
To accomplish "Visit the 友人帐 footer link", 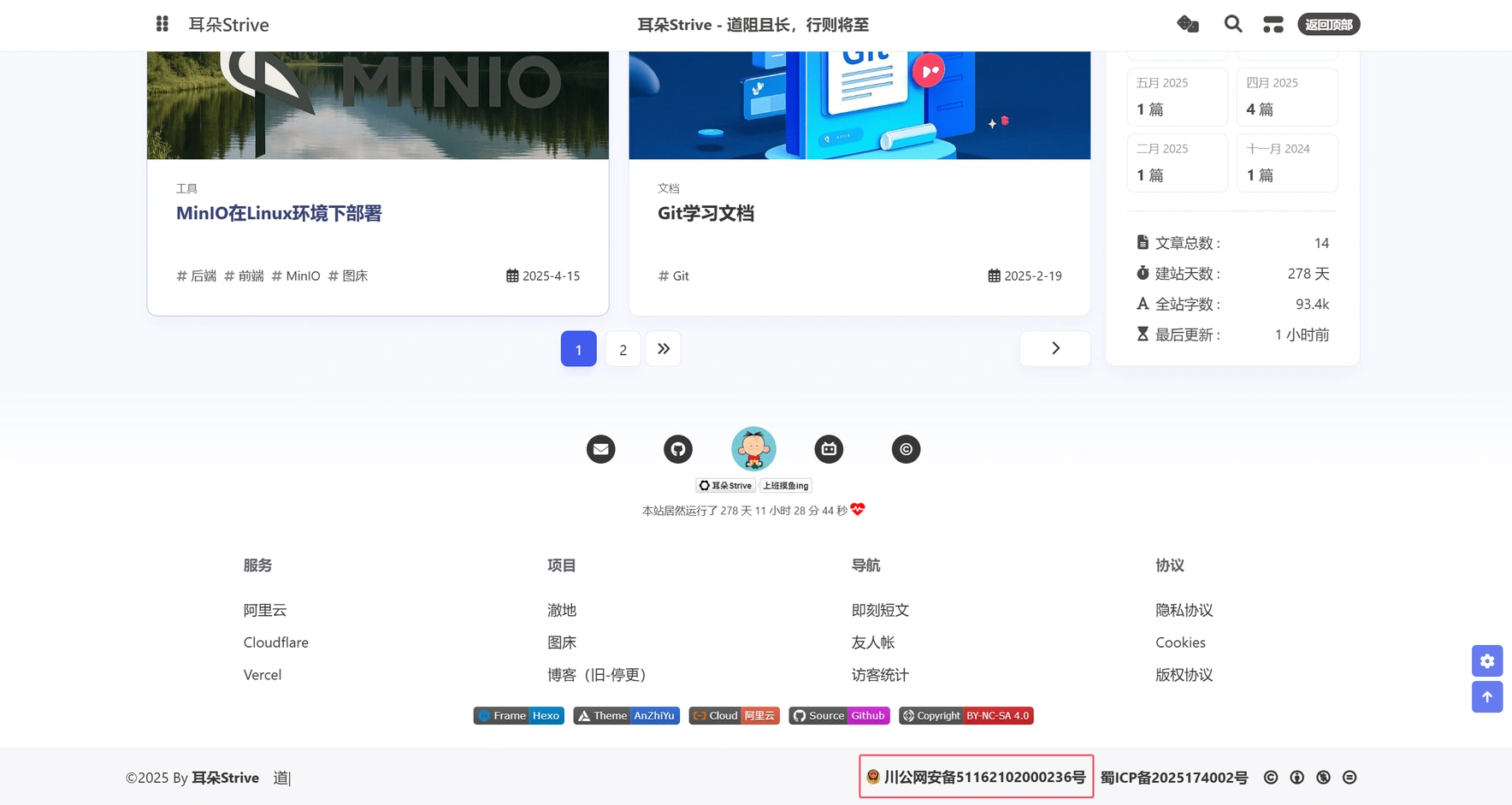I will pos(874,642).
